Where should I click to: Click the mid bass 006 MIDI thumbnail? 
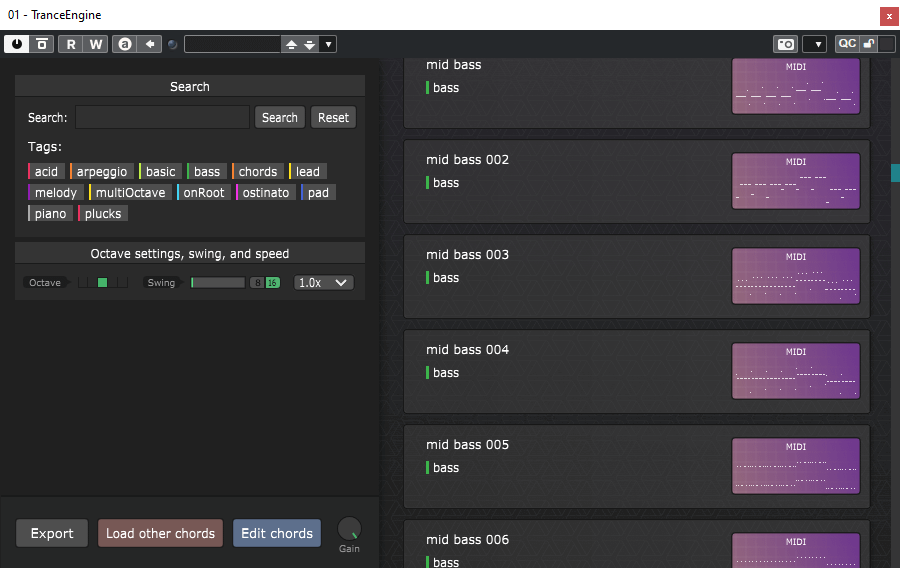(x=796, y=551)
